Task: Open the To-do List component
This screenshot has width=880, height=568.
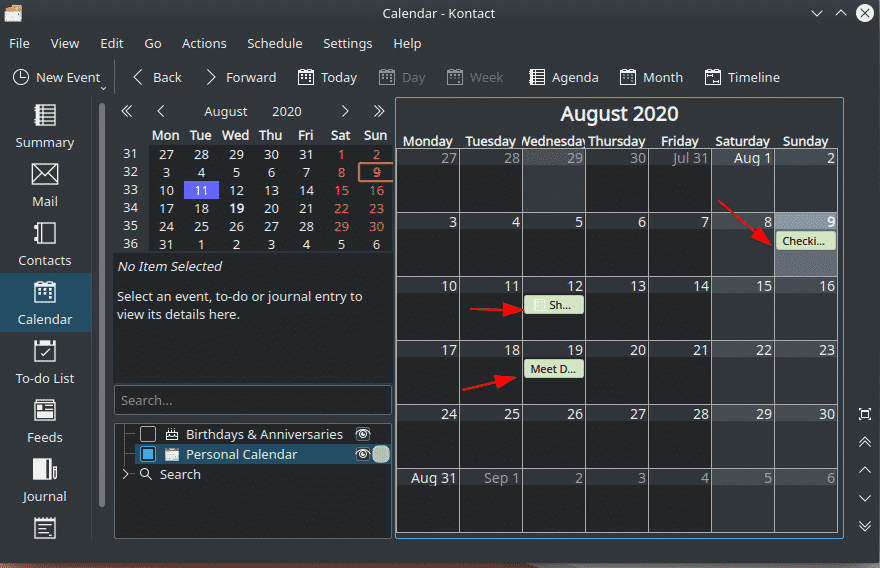Action: 45,362
